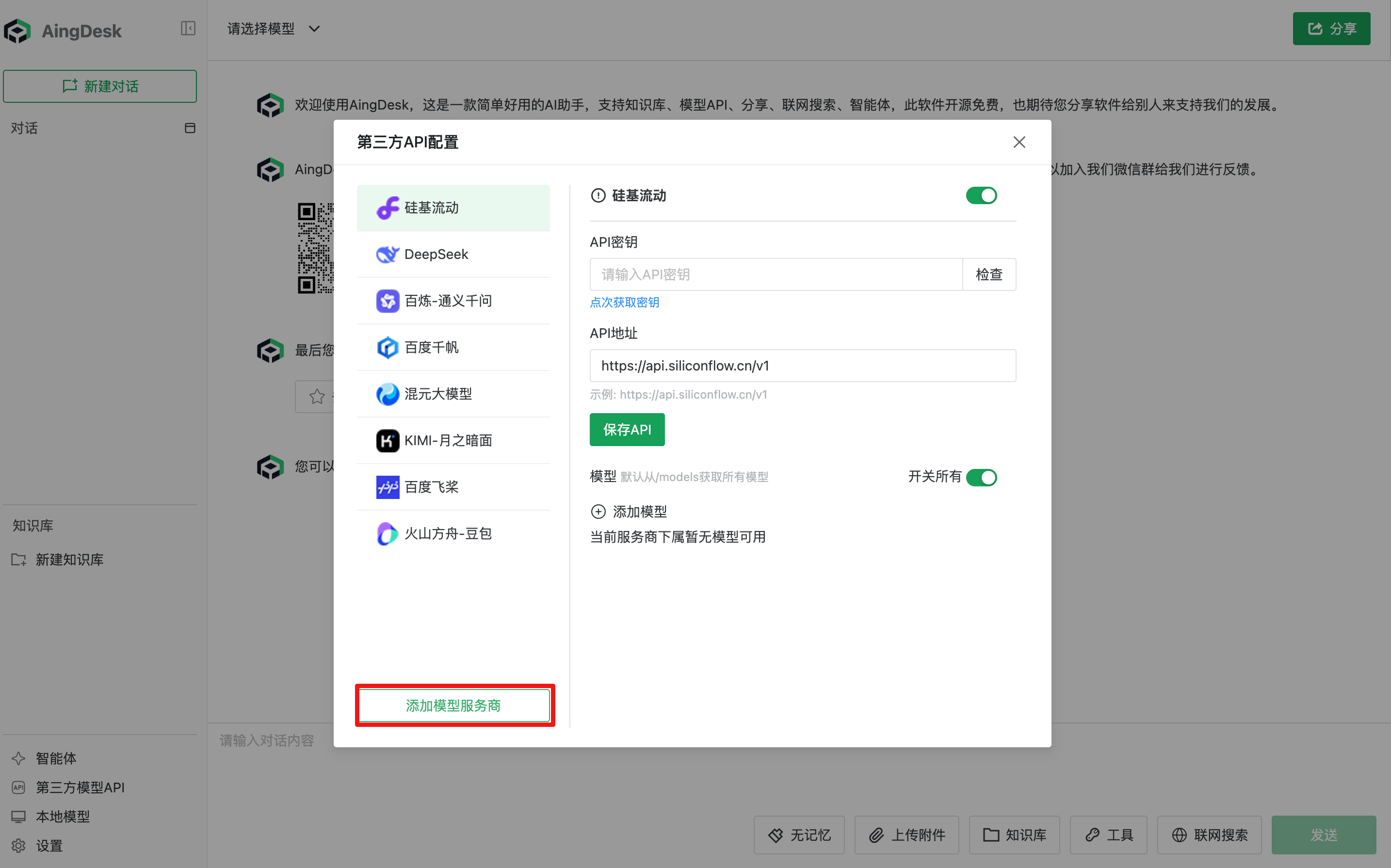Collapse the sidebar with the panel toggle
The height and width of the screenshot is (868, 1391).
tap(188, 28)
